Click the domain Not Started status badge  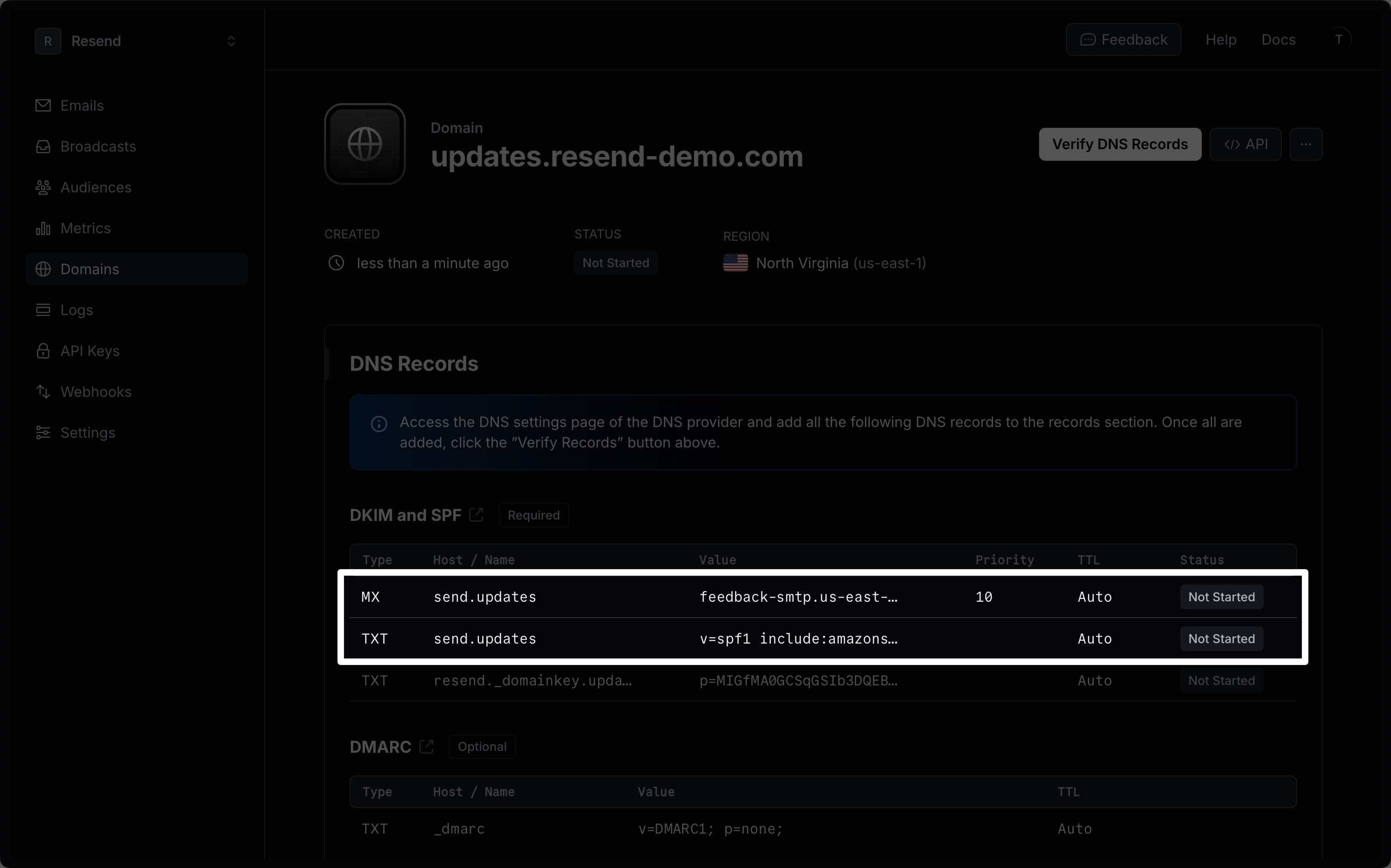(x=616, y=263)
